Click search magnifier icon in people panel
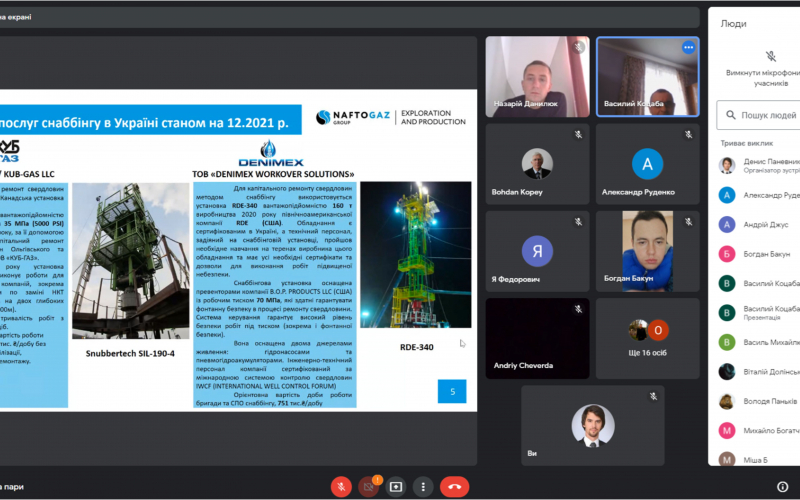 [x=731, y=115]
